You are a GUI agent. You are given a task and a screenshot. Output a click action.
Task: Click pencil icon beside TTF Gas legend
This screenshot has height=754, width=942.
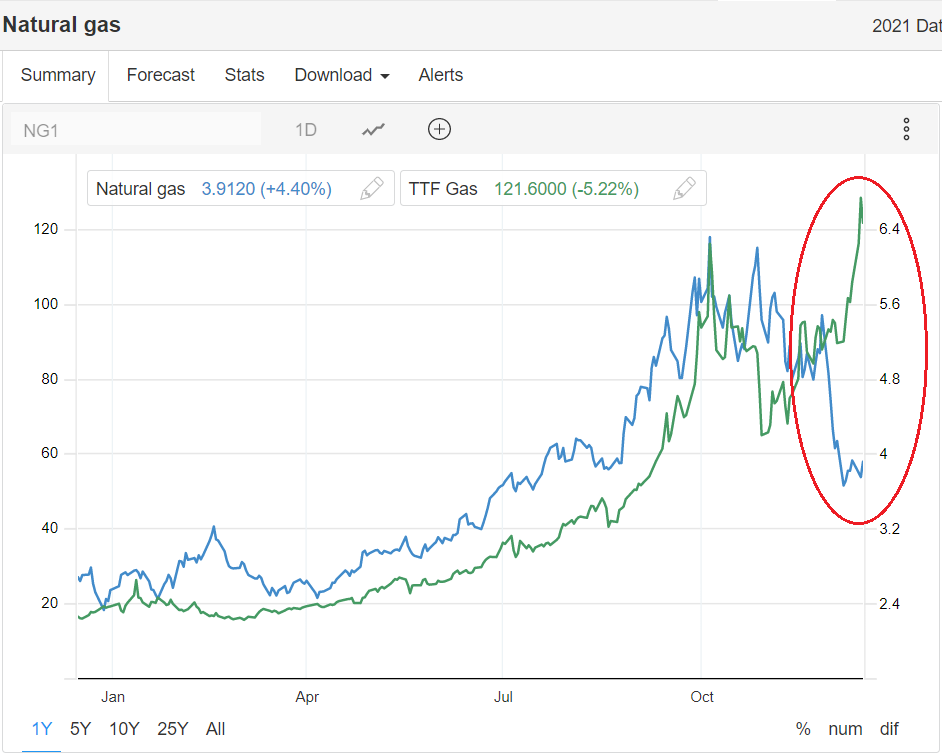(684, 188)
